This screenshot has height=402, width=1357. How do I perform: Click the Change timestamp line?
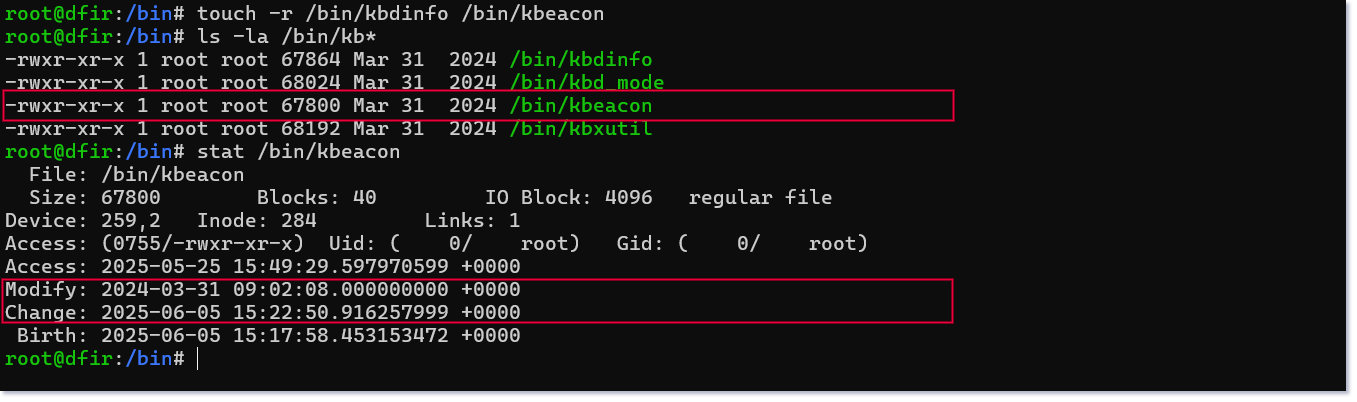[x=263, y=313]
